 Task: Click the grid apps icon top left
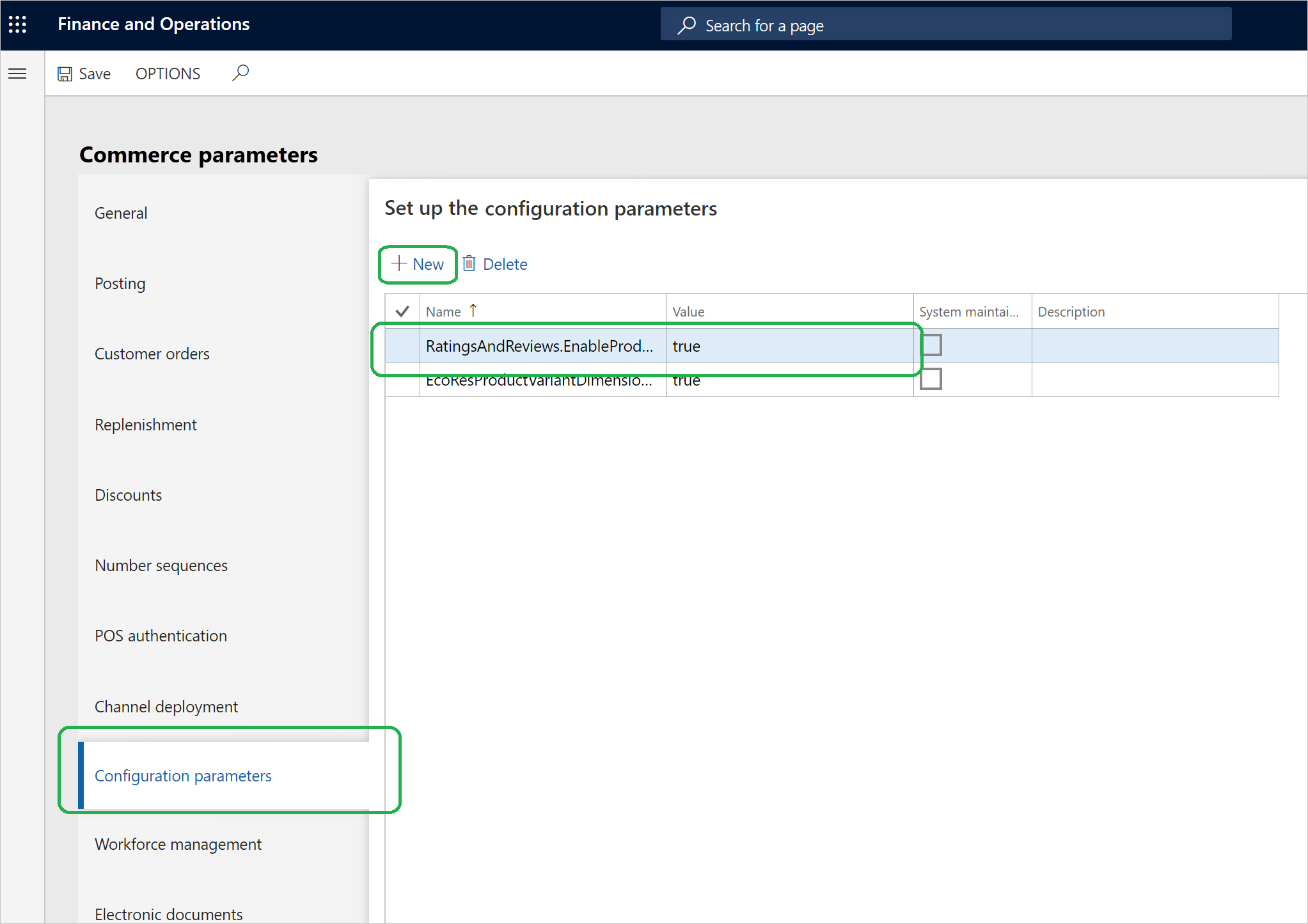click(x=18, y=23)
